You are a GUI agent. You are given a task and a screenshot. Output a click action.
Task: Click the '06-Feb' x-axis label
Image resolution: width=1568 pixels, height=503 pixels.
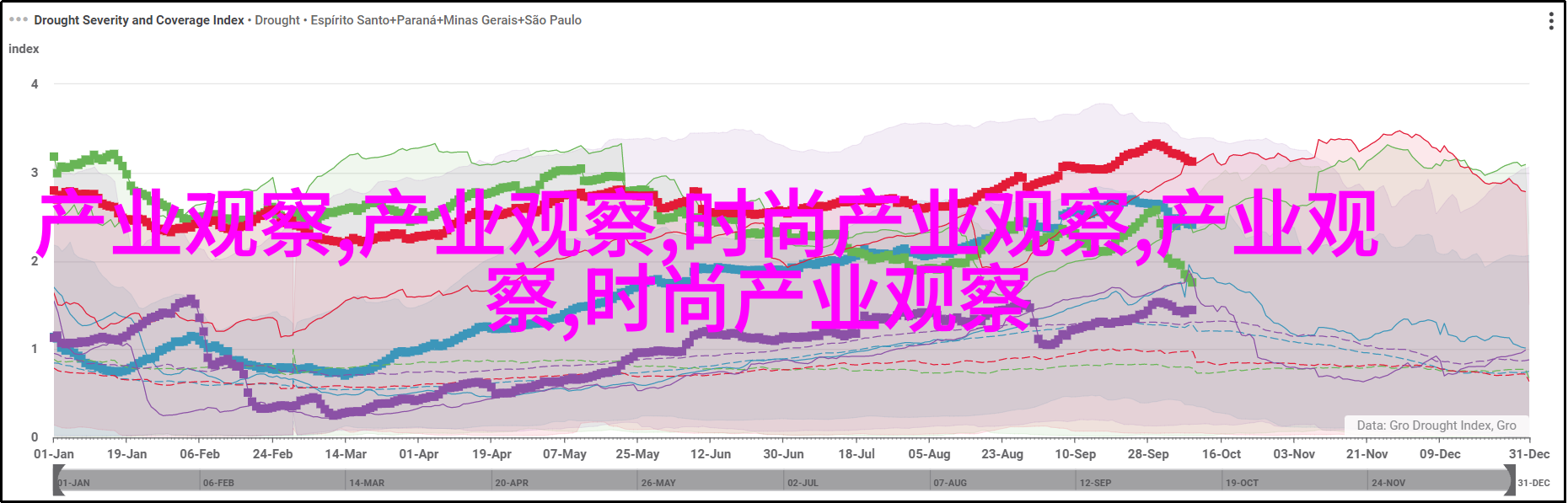pyautogui.click(x=200, y=454)
